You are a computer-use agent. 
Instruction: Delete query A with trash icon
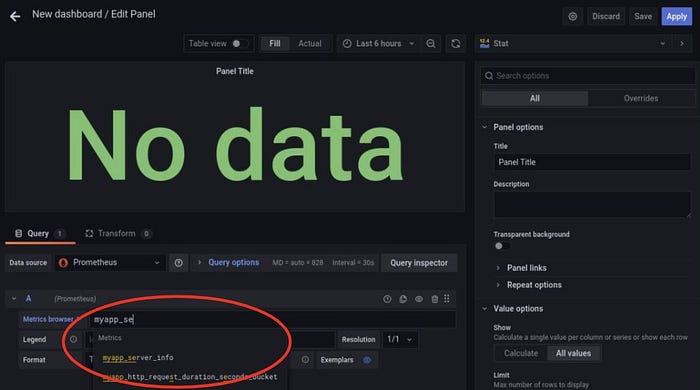[434, 299]
